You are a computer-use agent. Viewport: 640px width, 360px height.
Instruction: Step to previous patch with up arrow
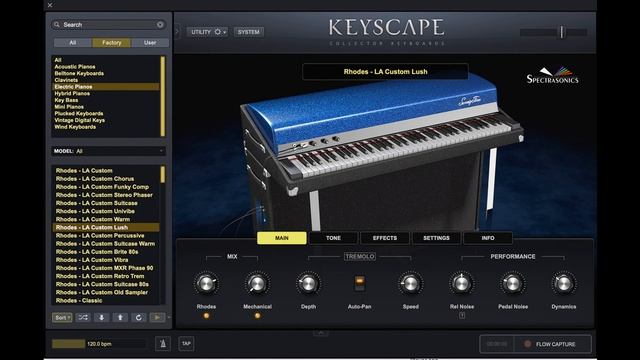(x=120, y=317)
